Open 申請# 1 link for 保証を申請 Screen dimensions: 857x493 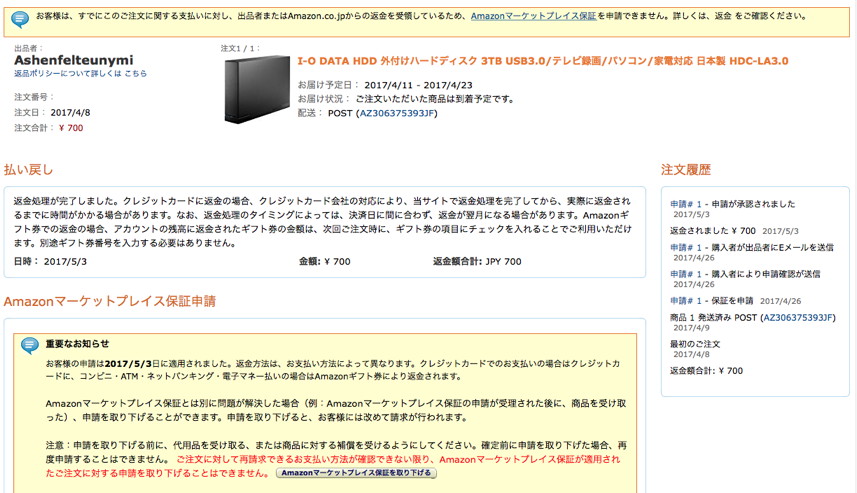[x=686, y=301]
